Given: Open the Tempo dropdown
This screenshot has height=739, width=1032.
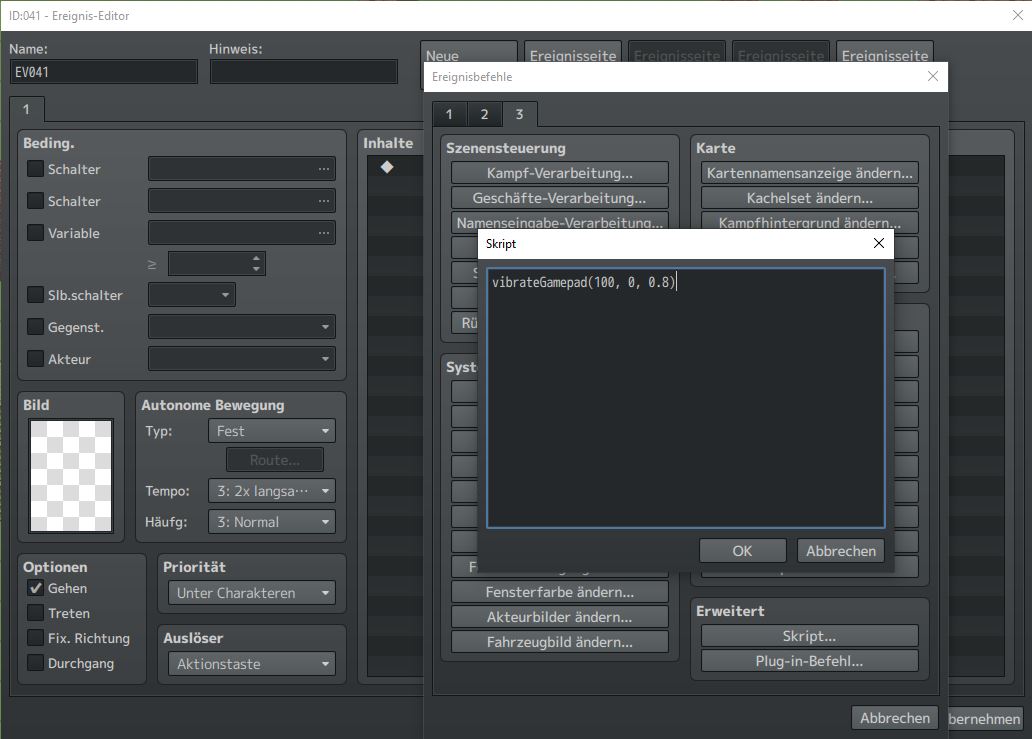Looking at the screenshot, I should pos(271,491).
